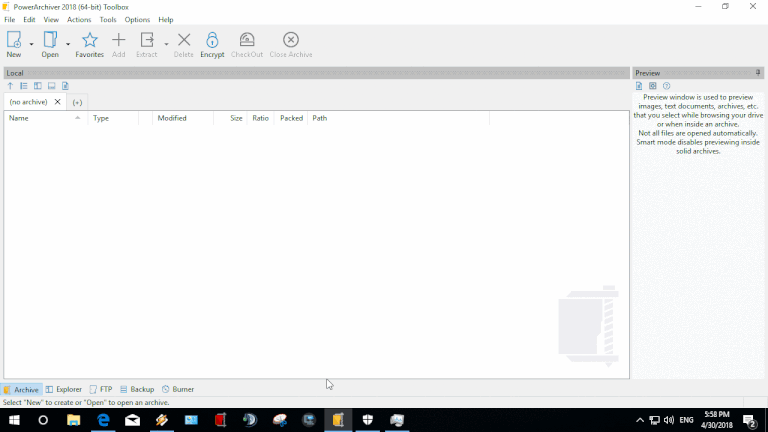This screenshot has width=768, height=432.
Task: Click the Cortana search circle
Action: 43,420
